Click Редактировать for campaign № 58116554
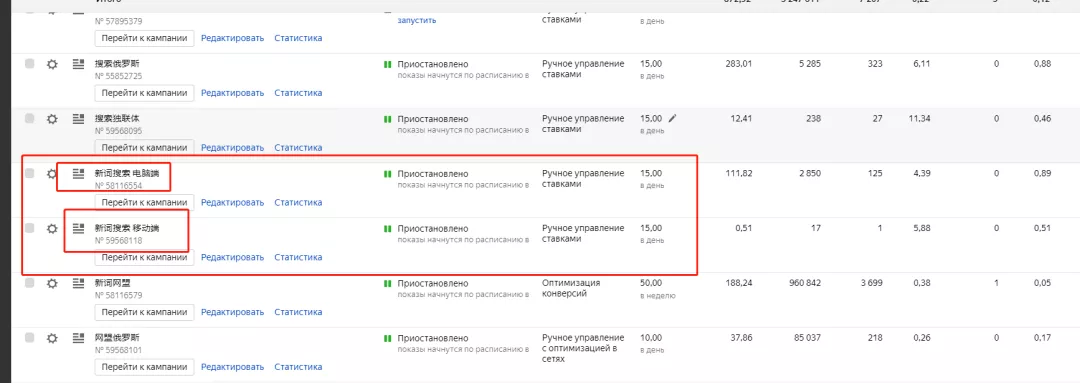The image size is (1080, 383). coord(233,203)
